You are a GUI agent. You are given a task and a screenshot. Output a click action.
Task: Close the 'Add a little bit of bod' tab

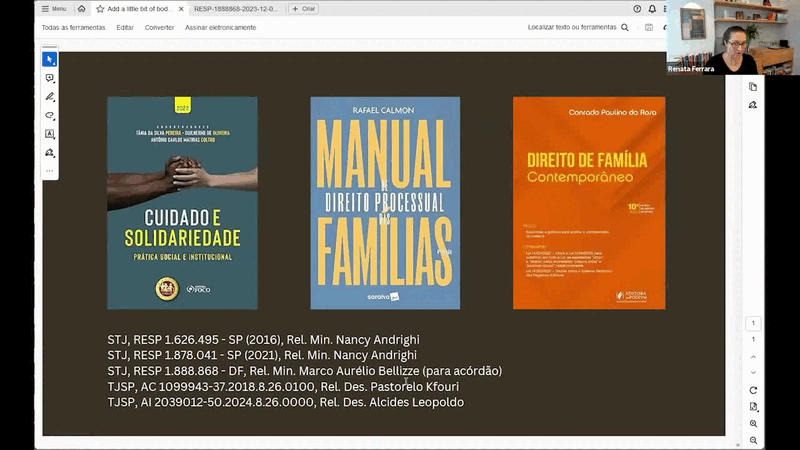181,9
